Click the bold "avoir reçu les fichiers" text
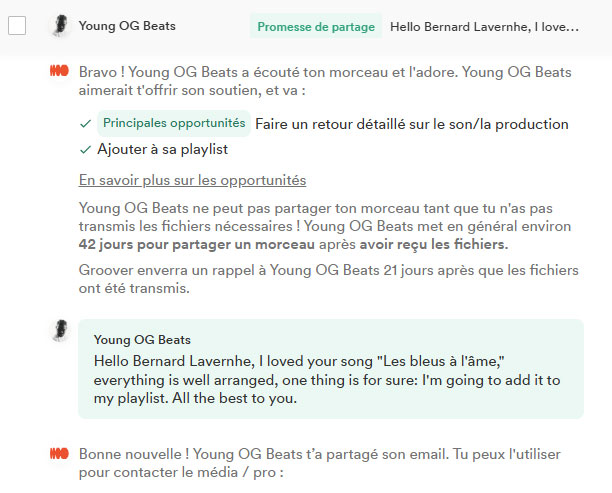Screen dimensions: 612x493 [440, 244]
